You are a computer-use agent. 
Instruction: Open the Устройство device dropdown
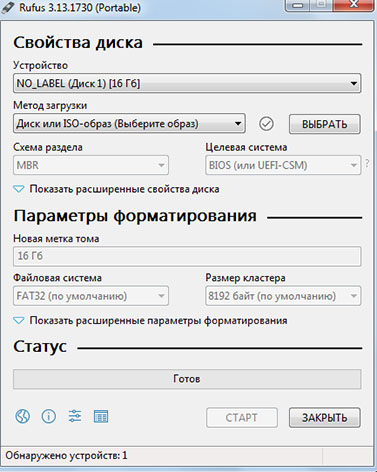coord(187,83)
